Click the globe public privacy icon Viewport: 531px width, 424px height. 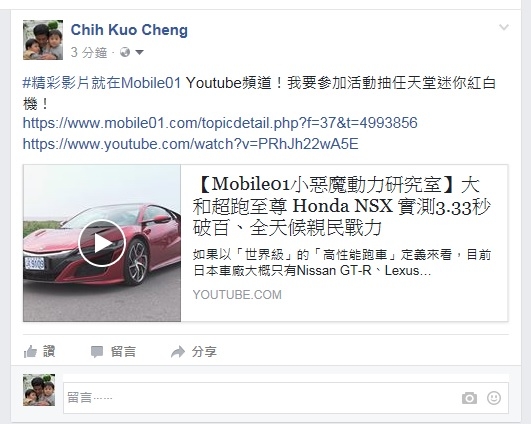pos(125,52)
